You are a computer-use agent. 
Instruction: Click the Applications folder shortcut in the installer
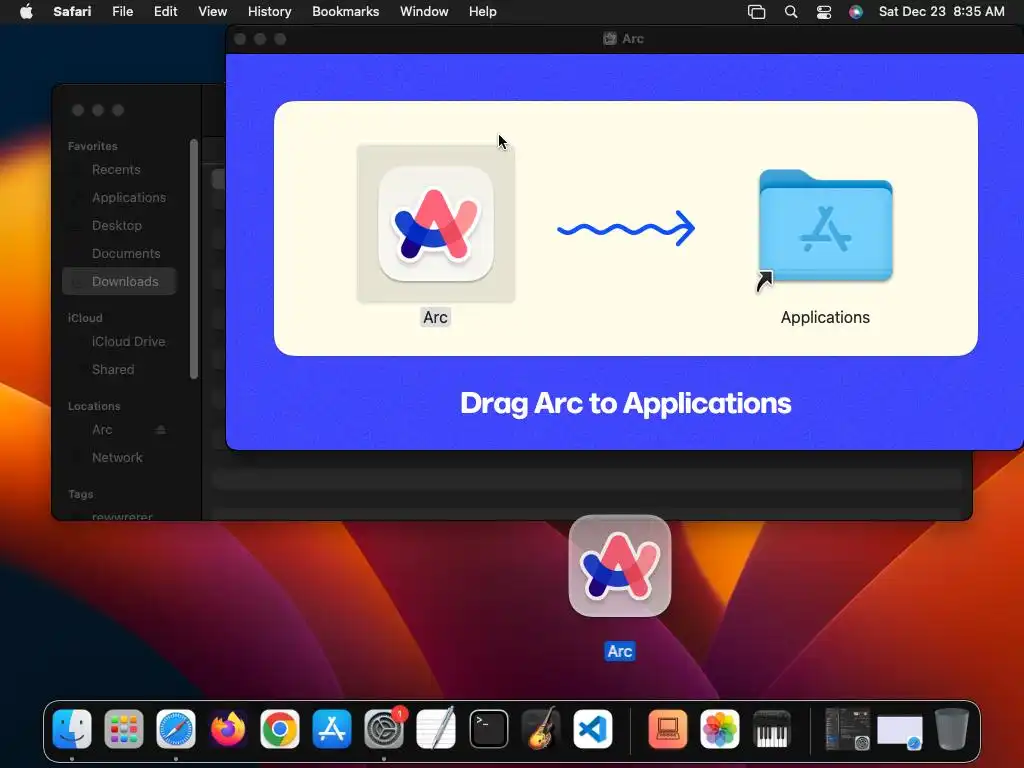(825, 227)
